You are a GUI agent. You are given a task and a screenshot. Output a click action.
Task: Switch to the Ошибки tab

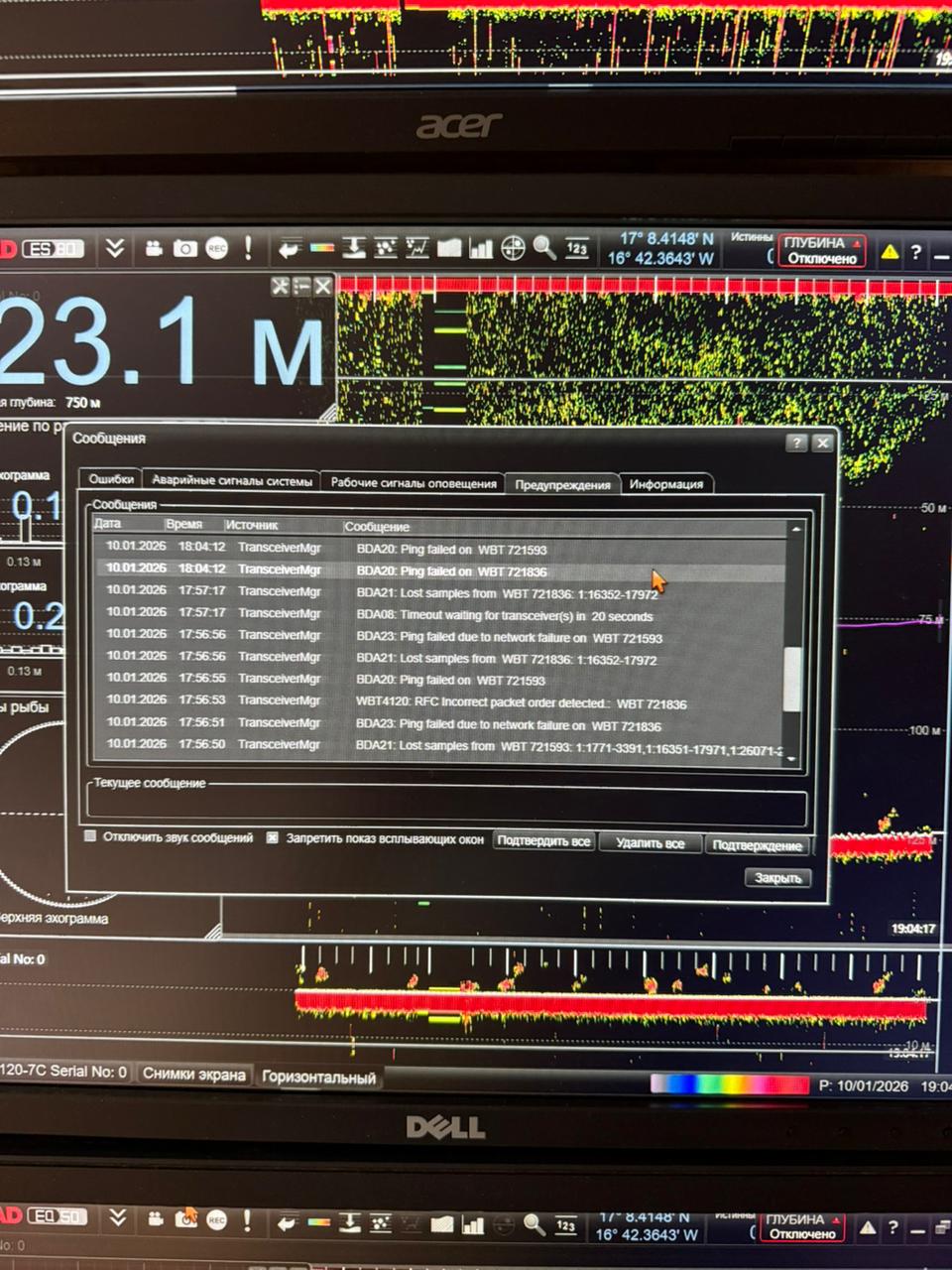(x=111, y=479)
